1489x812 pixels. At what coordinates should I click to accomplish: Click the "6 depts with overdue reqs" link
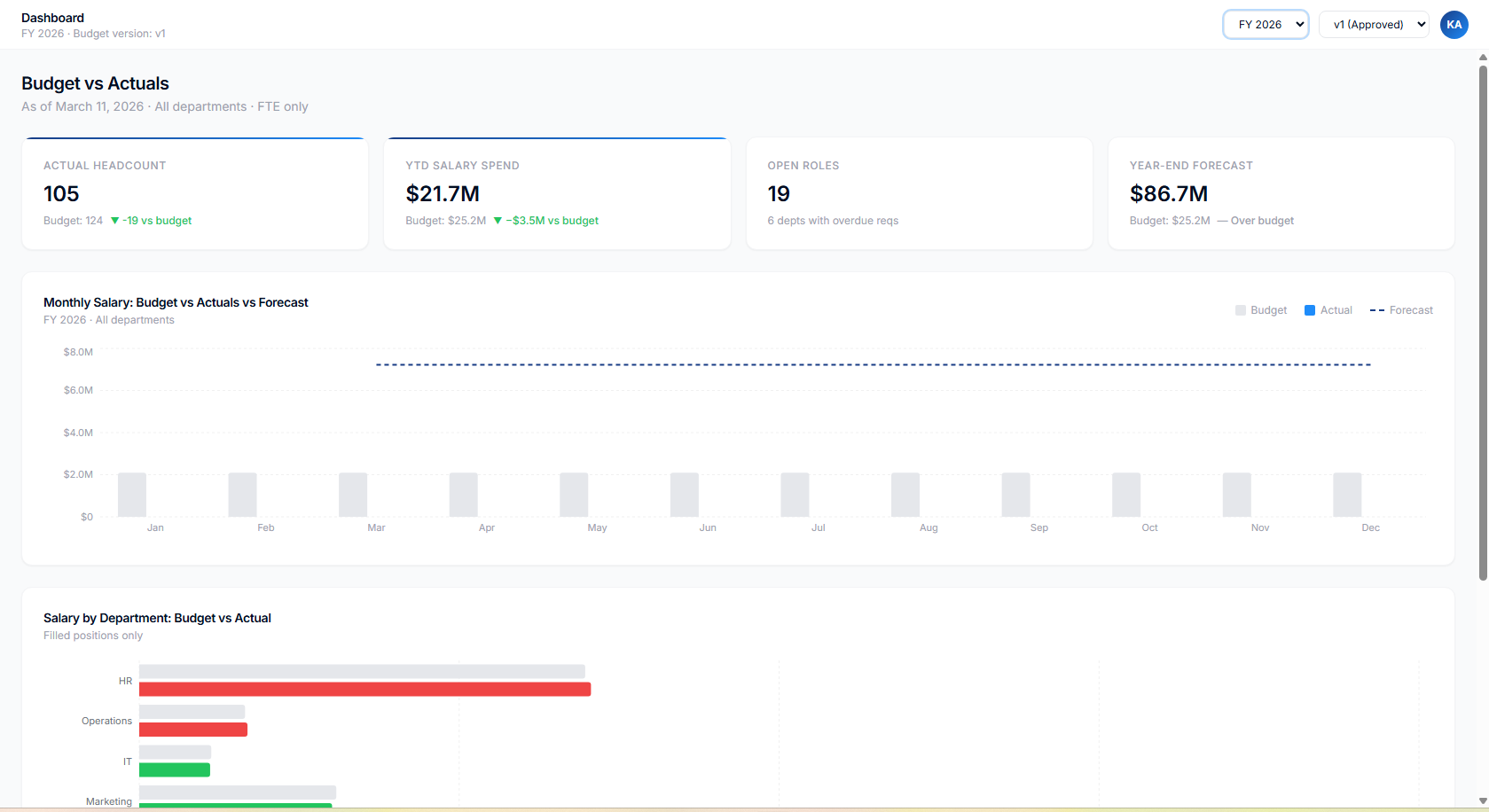pos(832,220)
